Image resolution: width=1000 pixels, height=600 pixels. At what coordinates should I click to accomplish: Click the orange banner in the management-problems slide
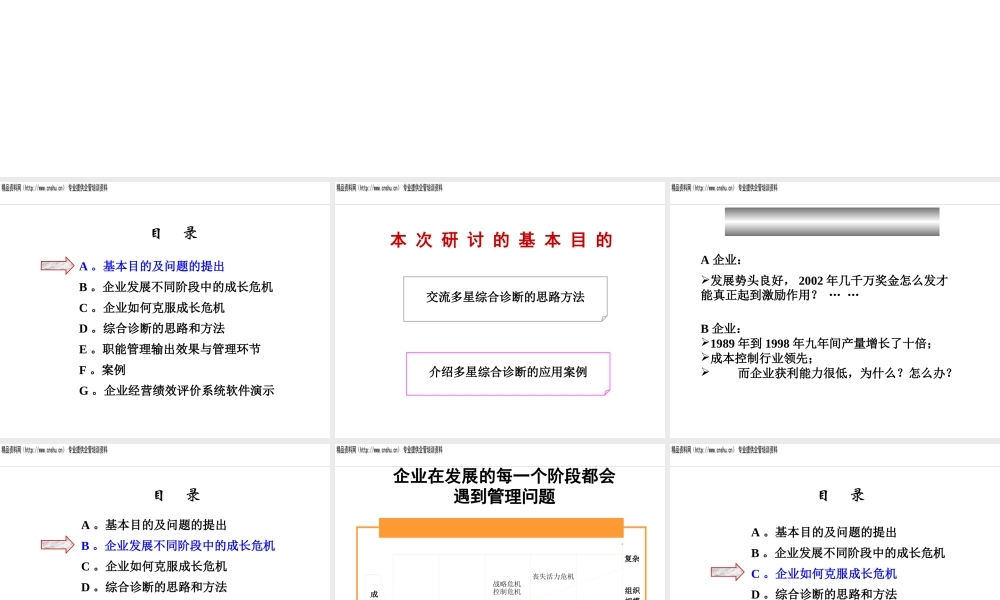click(x=501, y=528)
